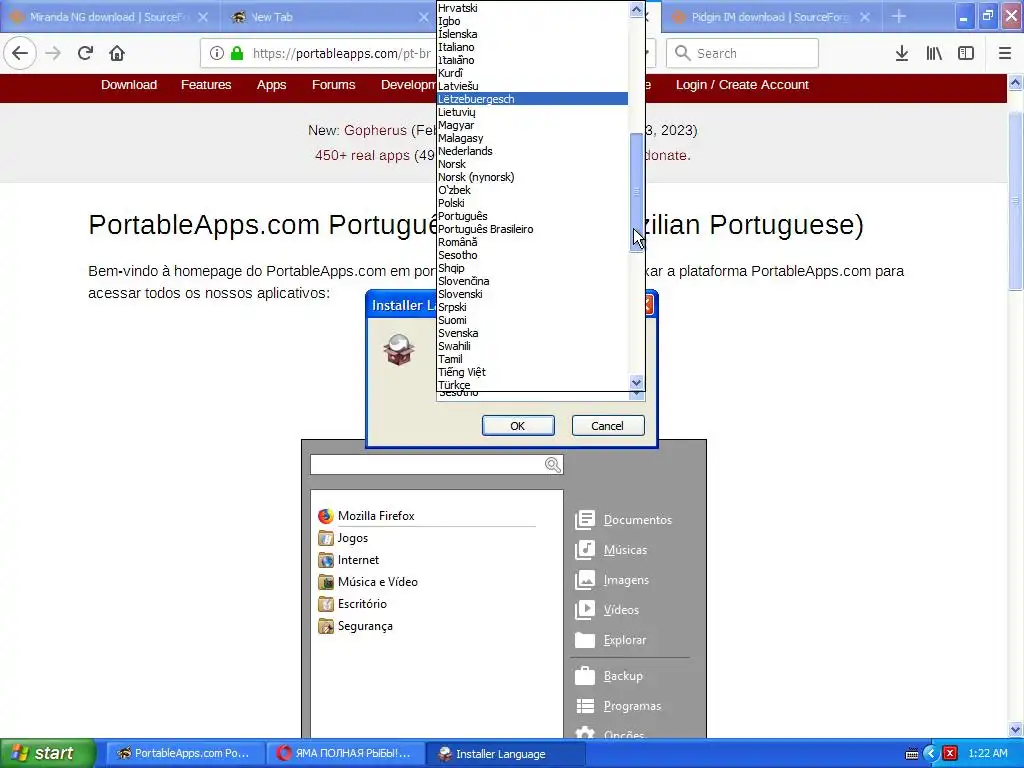Close the Miranda NG download tab
The image size is (1024, 768).
pyautogui.click(x=203, y=17)
